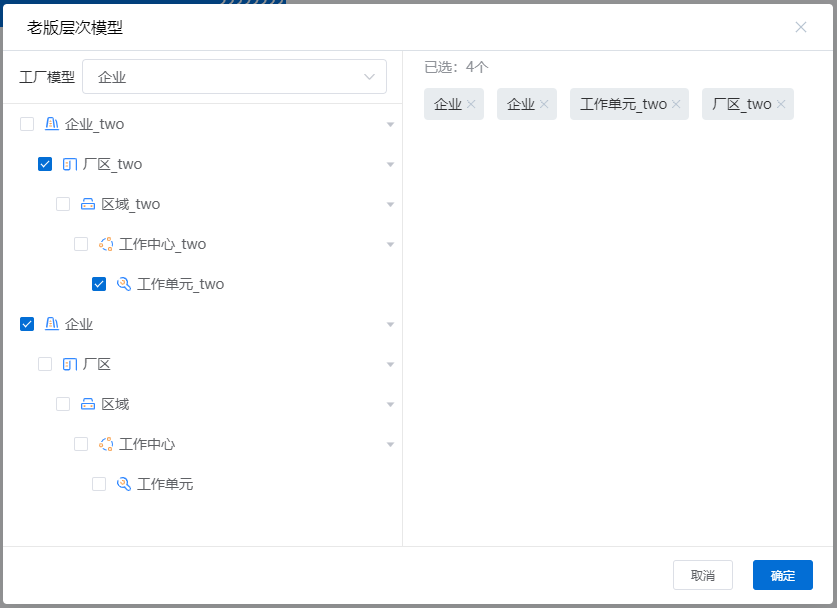Click the 确定 button
The height and width of the screenshot is (608, 837).
pyautogui.click(x=783, y=575)
